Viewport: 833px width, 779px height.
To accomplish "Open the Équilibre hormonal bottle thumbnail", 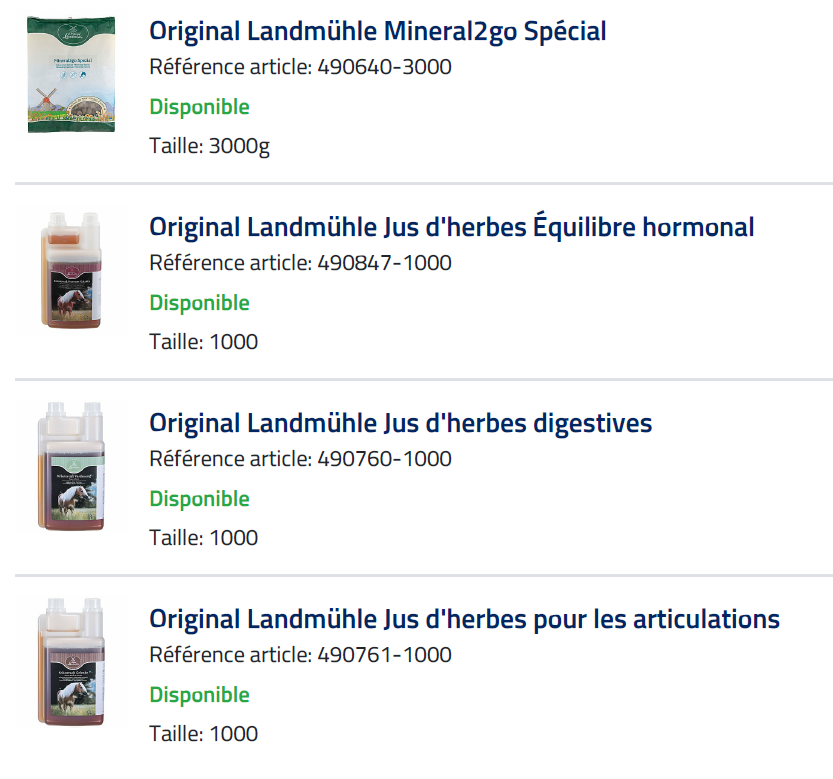I will click(71, 270).
